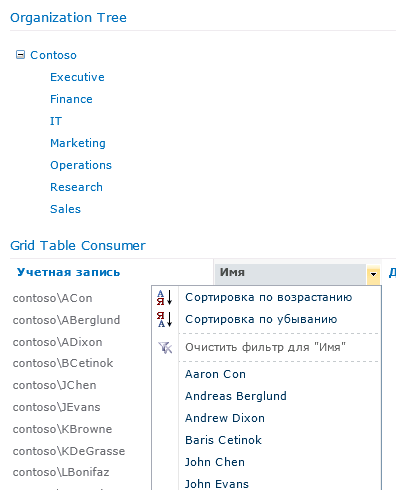The height and width of the screenshot is (490, 396).
Task: Filter by Aaron Con in dropdown
Action: click(x=215, y=374)
